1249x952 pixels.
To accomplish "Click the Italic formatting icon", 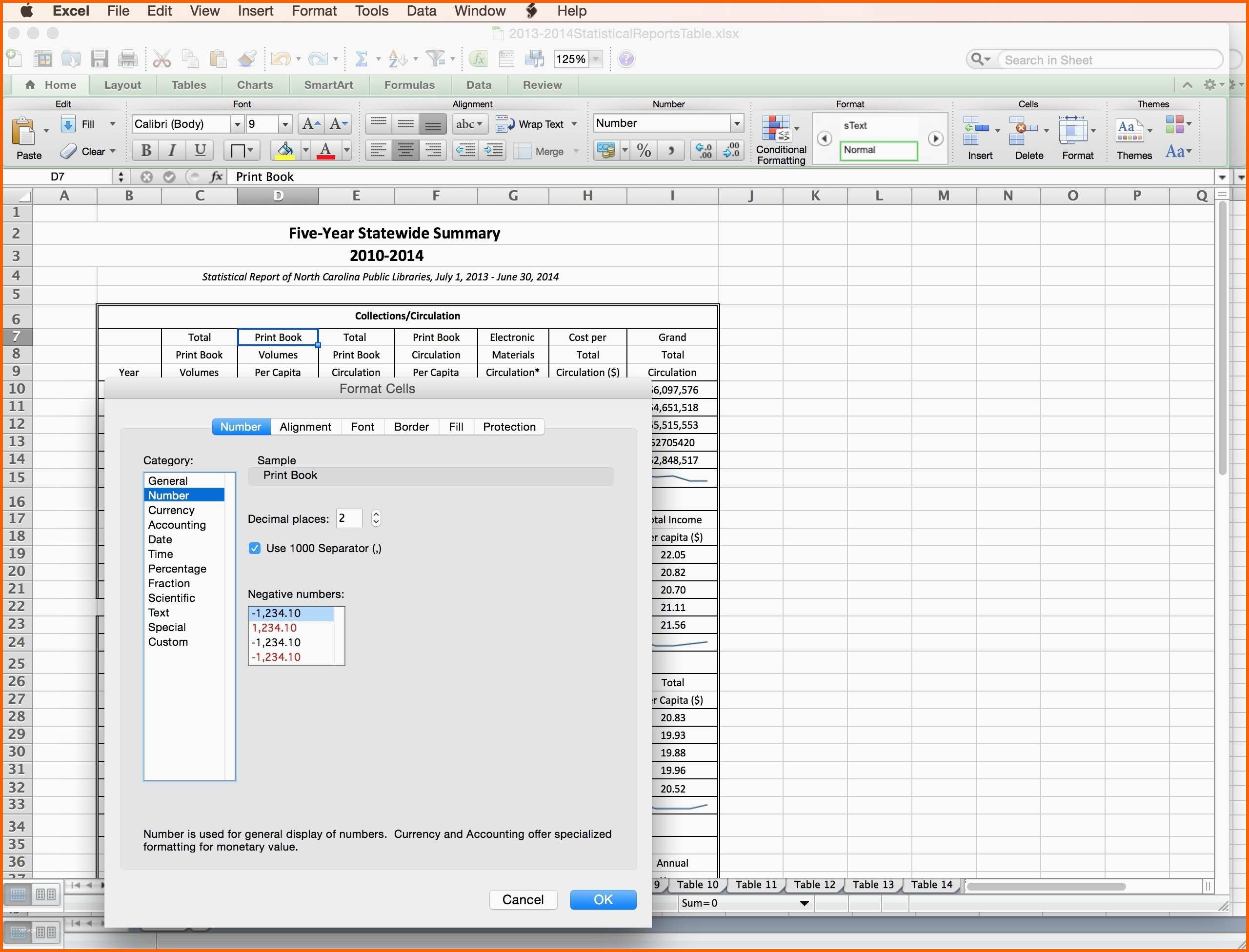I will [172, 151].
